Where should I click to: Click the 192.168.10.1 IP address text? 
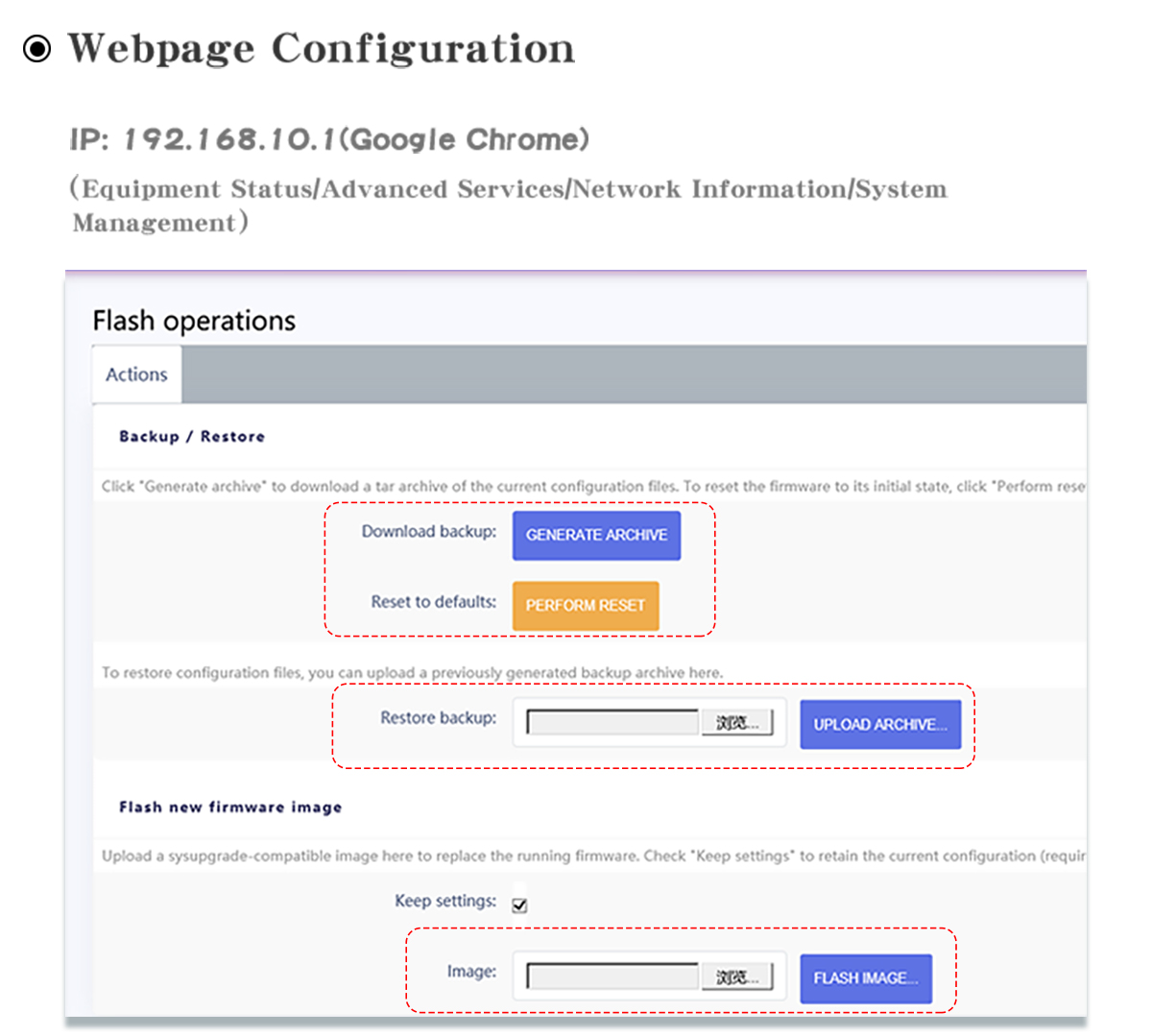point(229,140)
